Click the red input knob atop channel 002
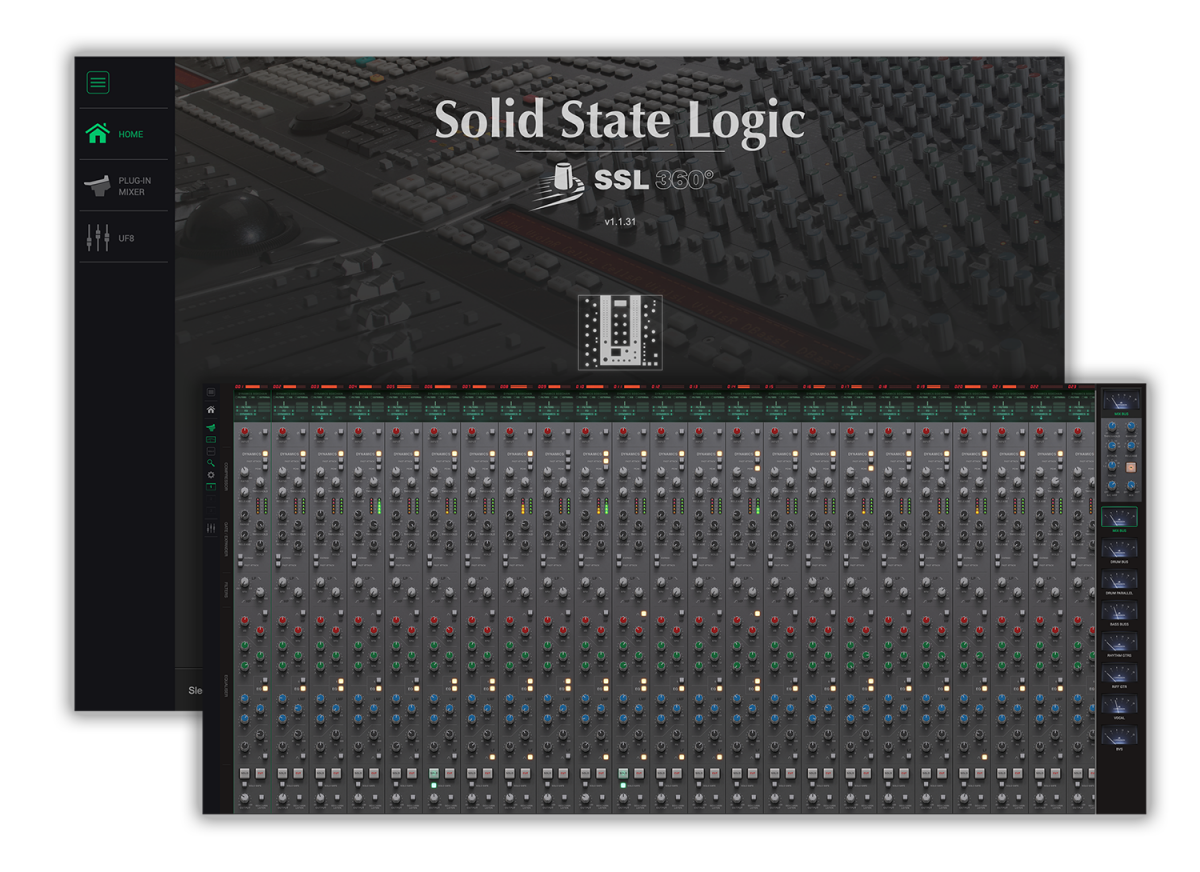 [282, 431]
